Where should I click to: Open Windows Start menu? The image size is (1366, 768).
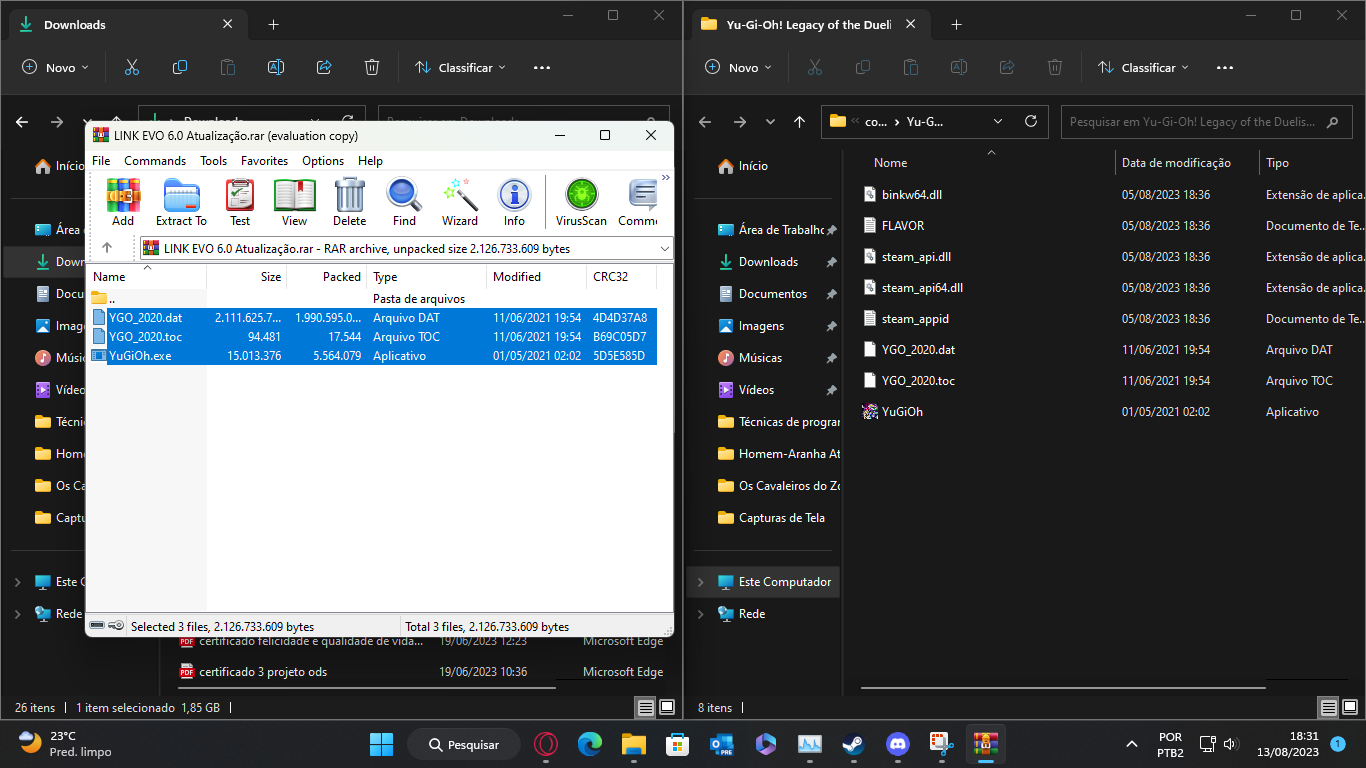pyautogui.click(x=381, y=745)
